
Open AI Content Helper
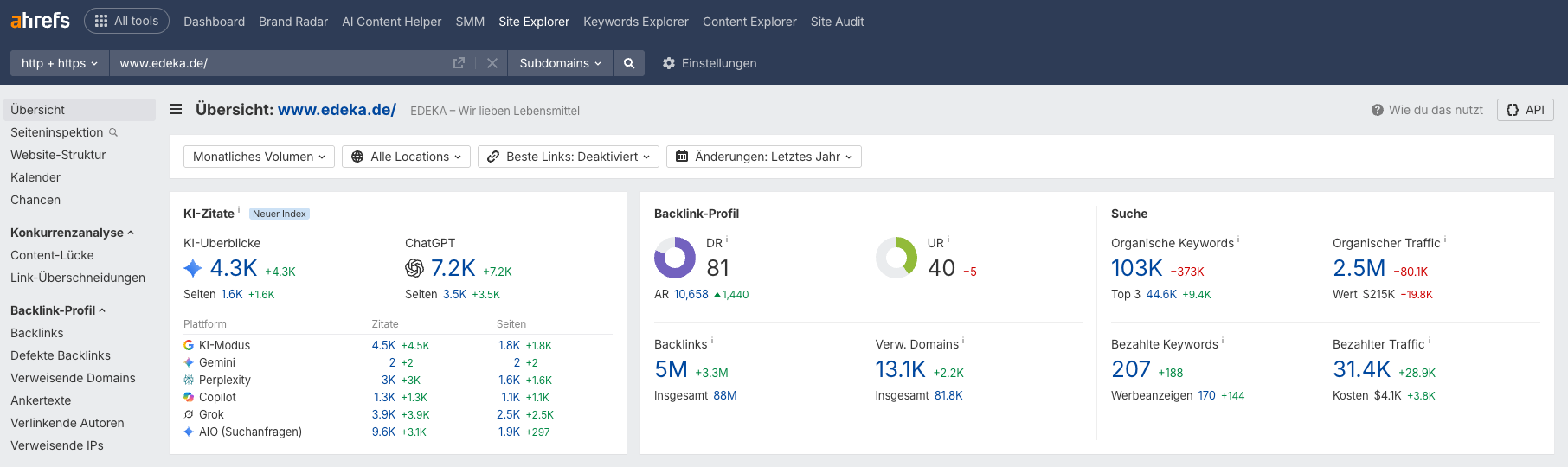(391, 22)
